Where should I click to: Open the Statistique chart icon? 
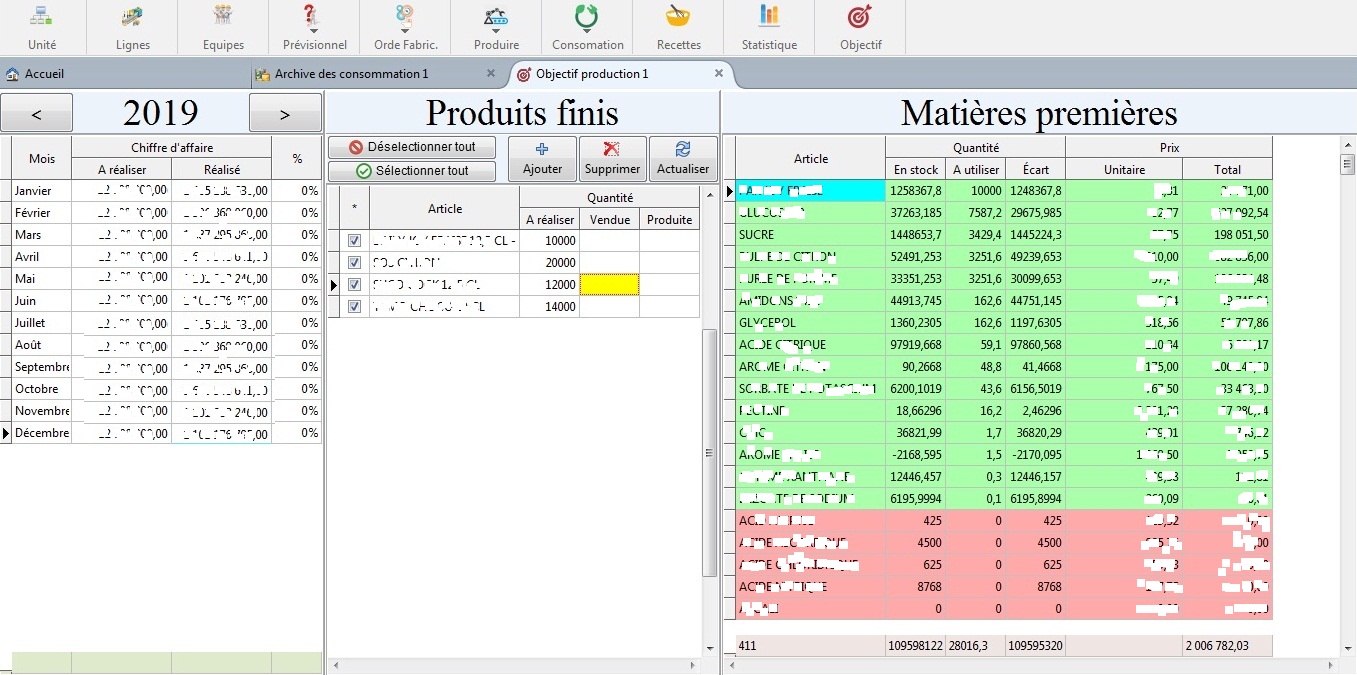click(x=769, y=17)
